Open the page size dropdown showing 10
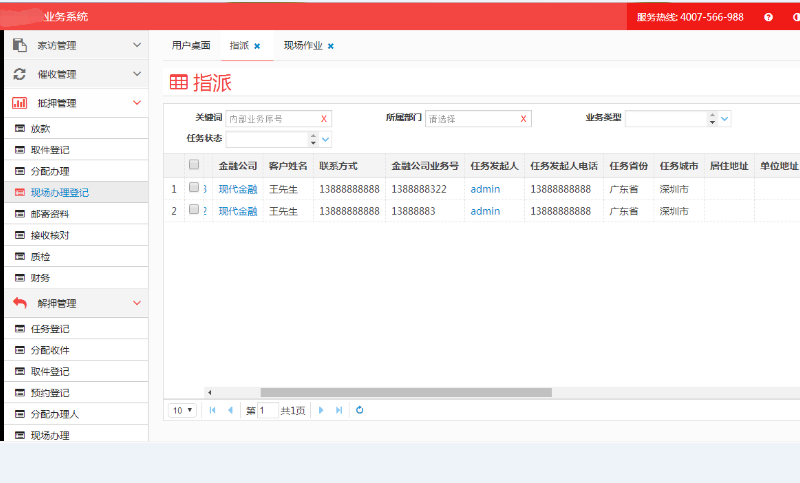This screenshot has width=800, height=483. coord(182,410)
